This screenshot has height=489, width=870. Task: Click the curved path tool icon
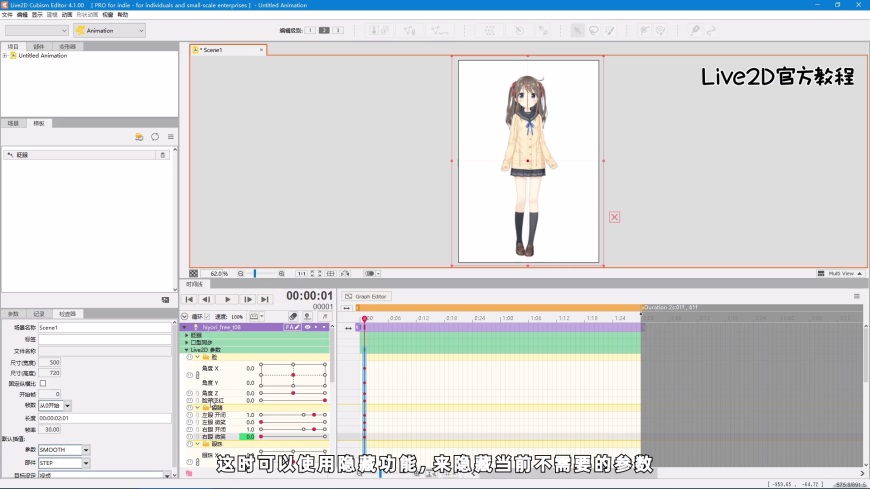coord(711,31)
